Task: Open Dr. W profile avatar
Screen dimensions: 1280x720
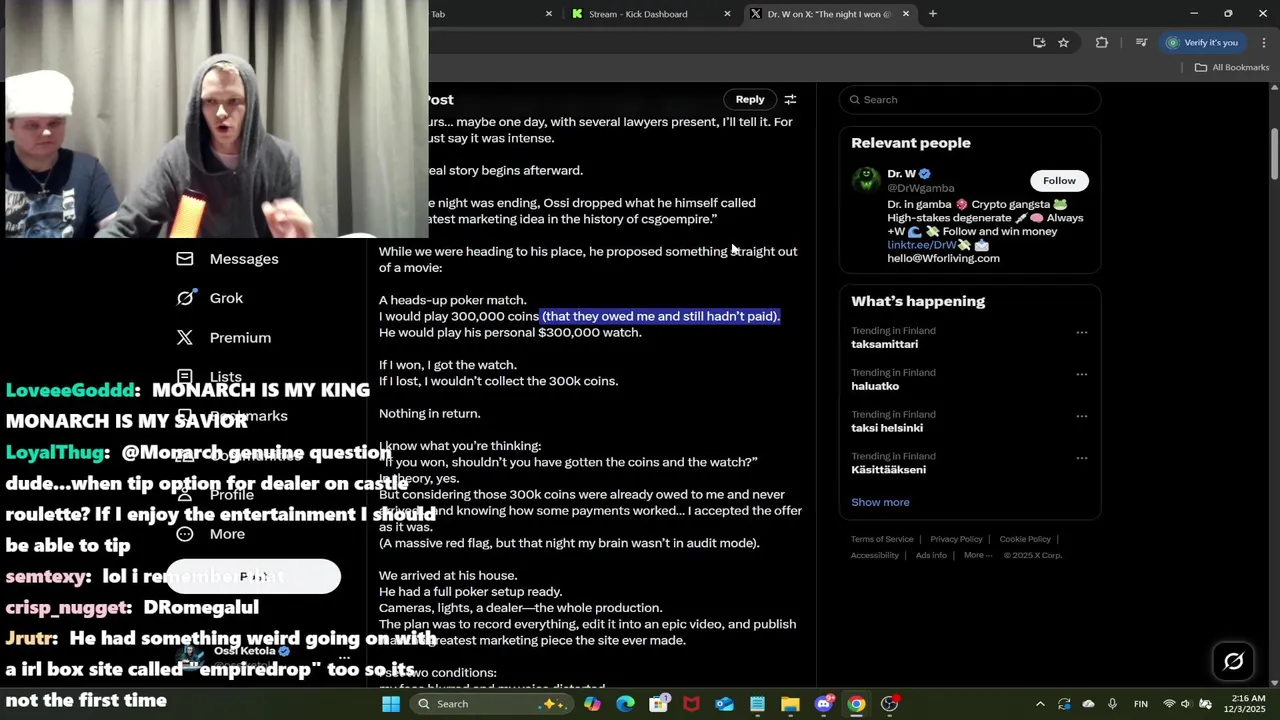Action: pos(865,179)
